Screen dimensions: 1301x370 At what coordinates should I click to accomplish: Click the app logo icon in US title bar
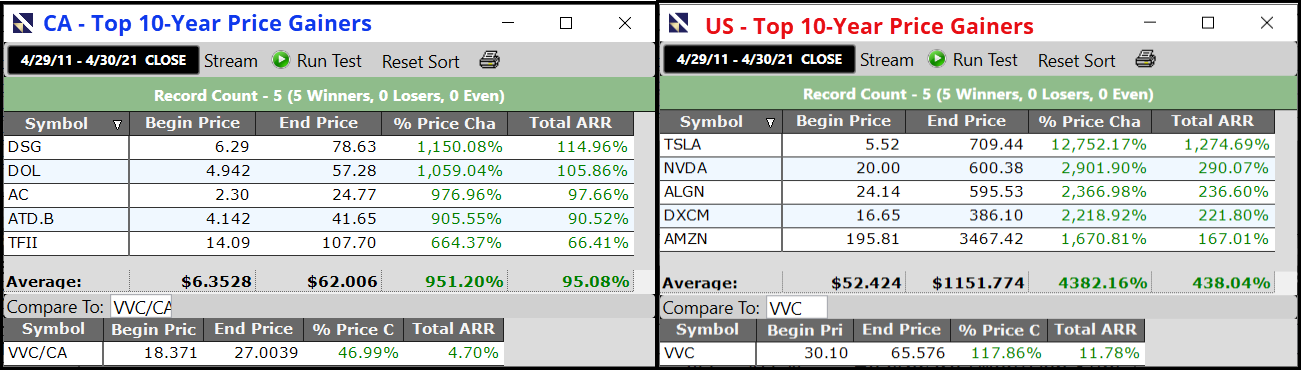[679, 23]
